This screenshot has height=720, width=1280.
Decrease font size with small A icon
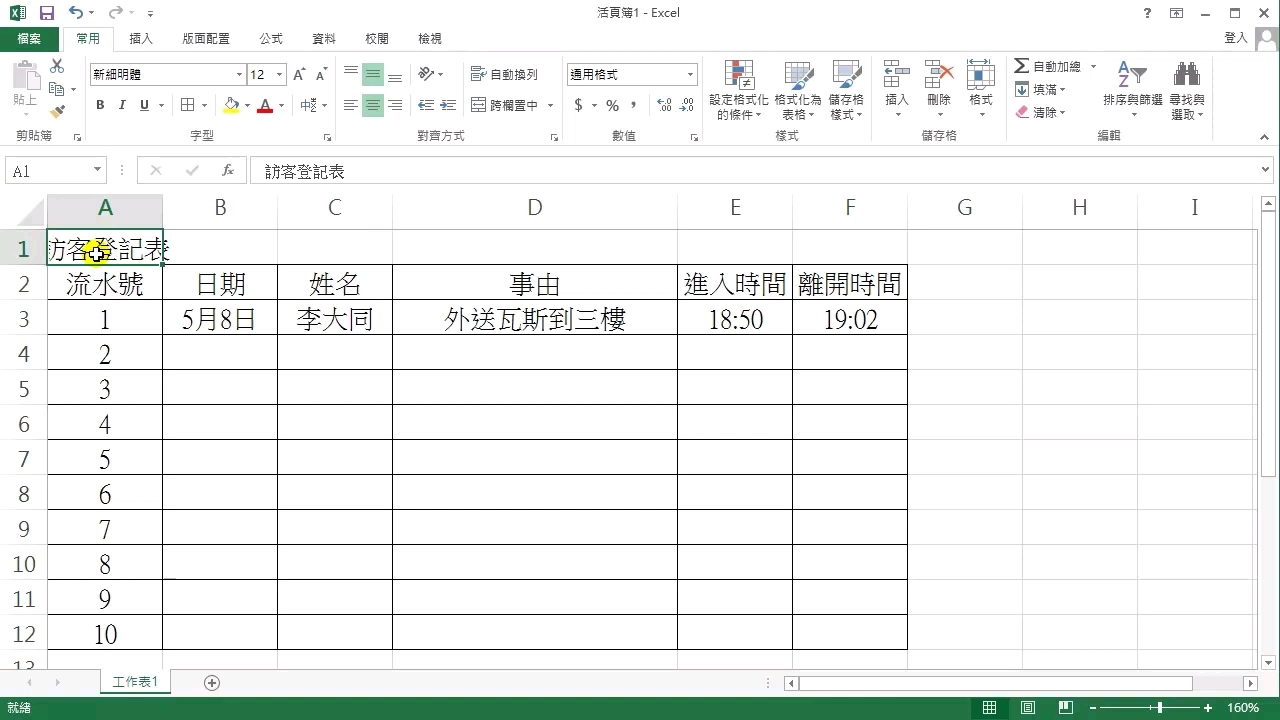[321, 75]
